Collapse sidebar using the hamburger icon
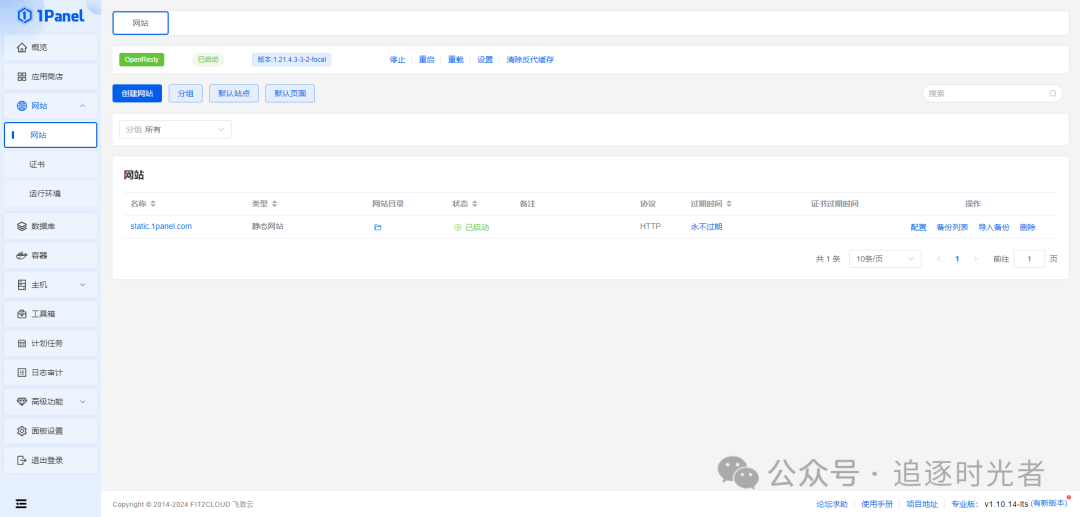 (21, 502)
